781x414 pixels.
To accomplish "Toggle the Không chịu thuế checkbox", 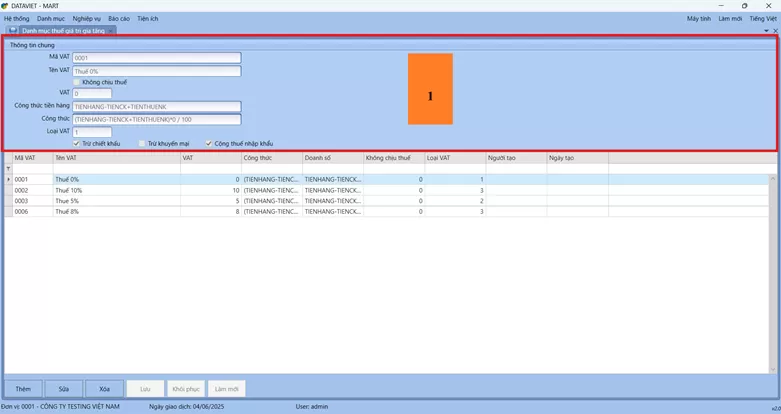I will pyautogui.click(x=76, y=82).
